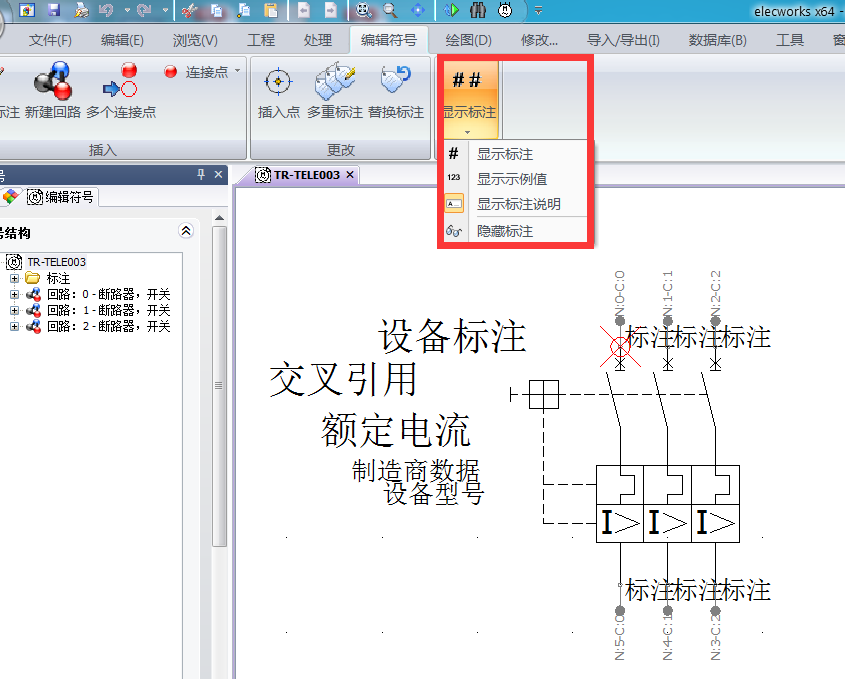The image size is (845, 679).
Task: Click the 设备标注 text in drawing
Action: pyautogui.click(x=452, y=336)
